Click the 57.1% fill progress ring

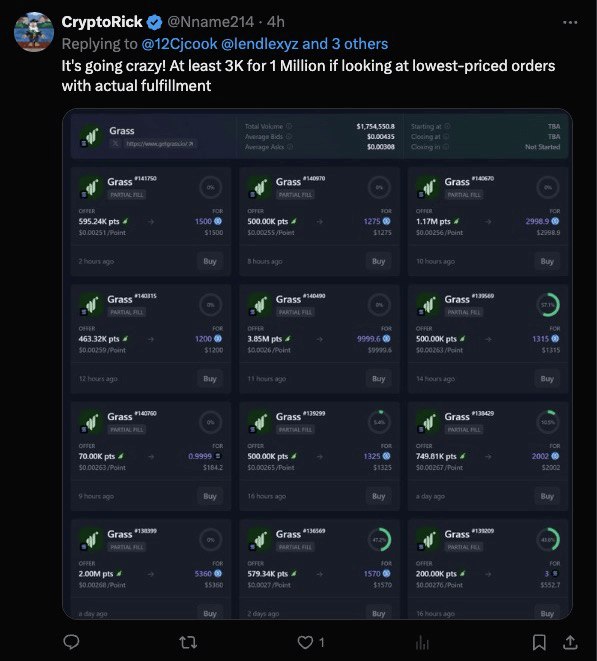[548, 305]
